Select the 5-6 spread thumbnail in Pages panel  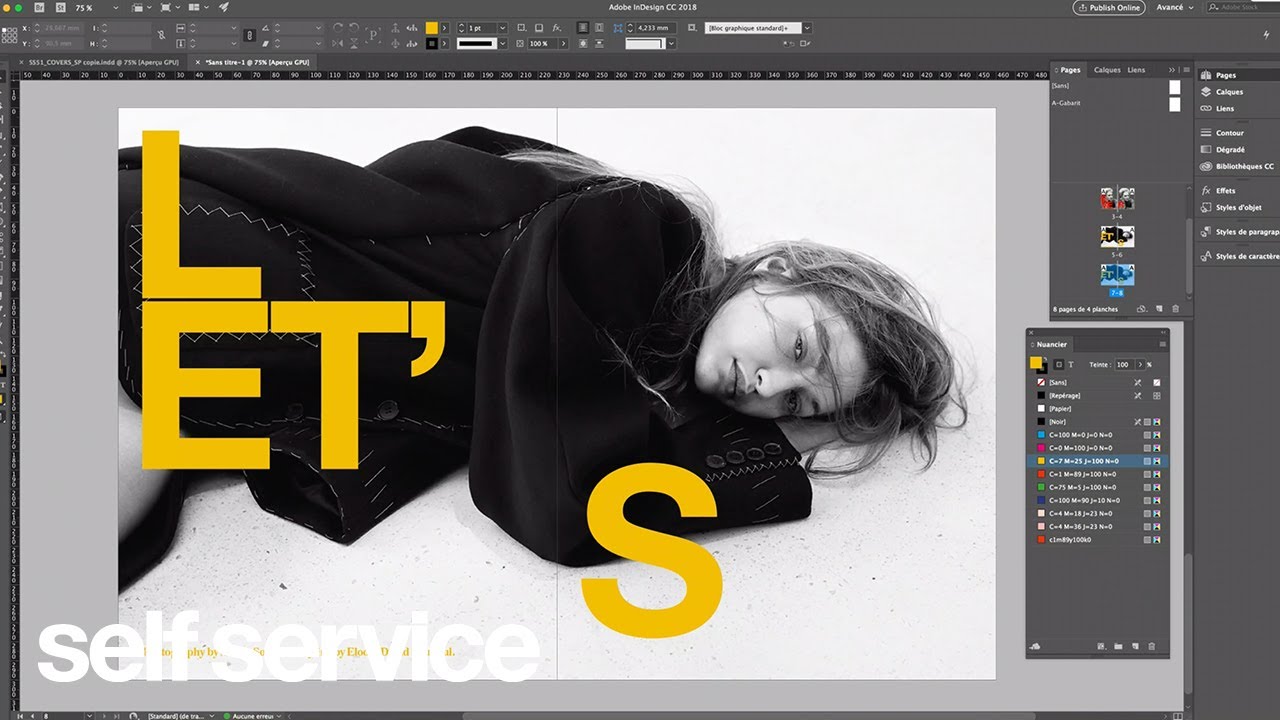(x=1117, y=237)
